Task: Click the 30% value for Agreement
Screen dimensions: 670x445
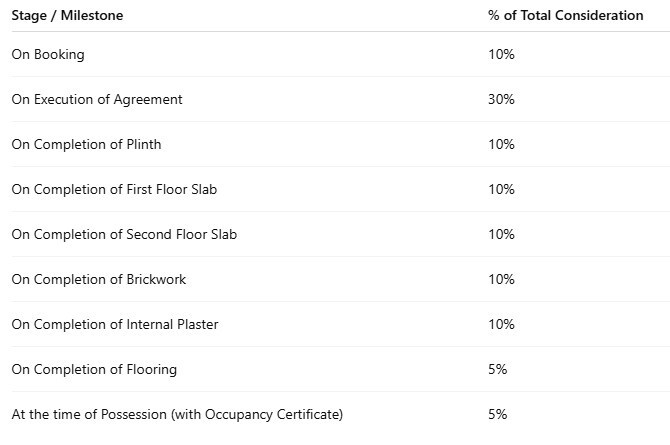Action: pos(501,99)
